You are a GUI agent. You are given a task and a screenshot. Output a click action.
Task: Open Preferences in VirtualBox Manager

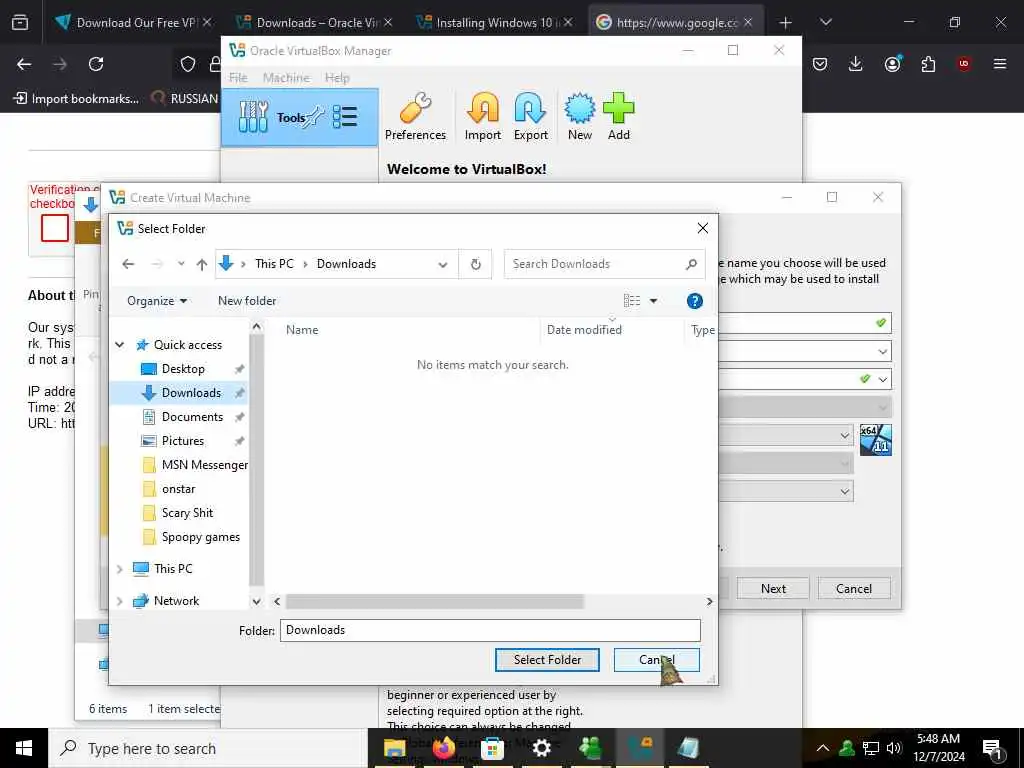(x=415, y=116)
